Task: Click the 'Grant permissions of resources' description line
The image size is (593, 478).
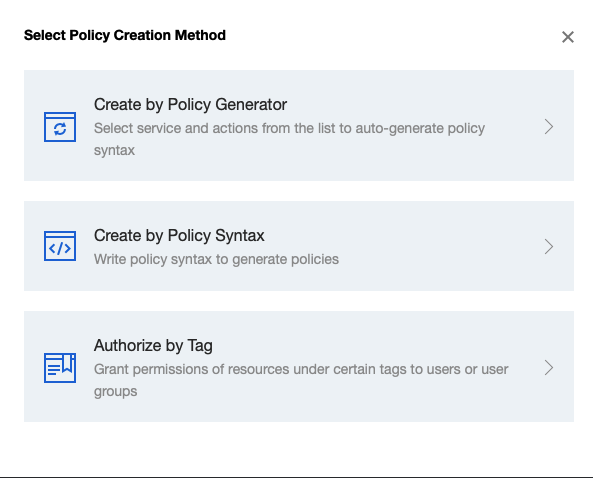Action: point(301,369)
